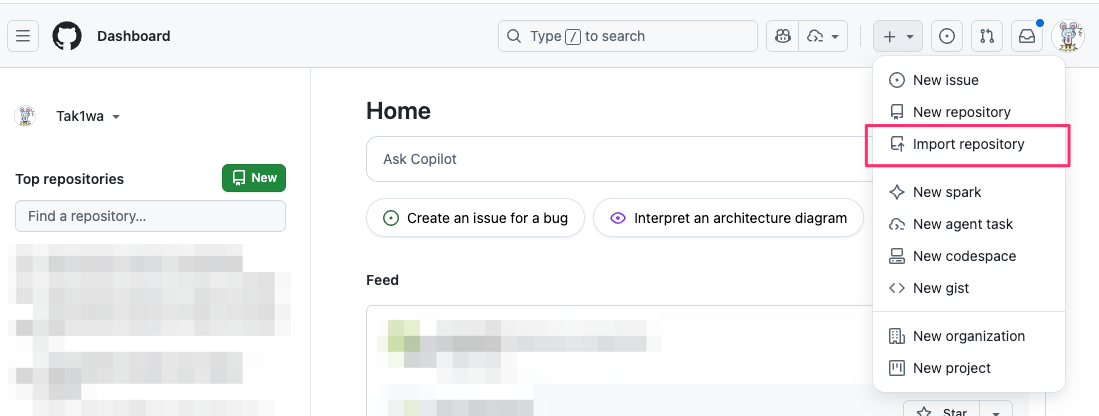Image resolution: width=1099 pixels, height=416 pixels.
Task: Open the Issues icon in header
Action: [x=947, y=36]
